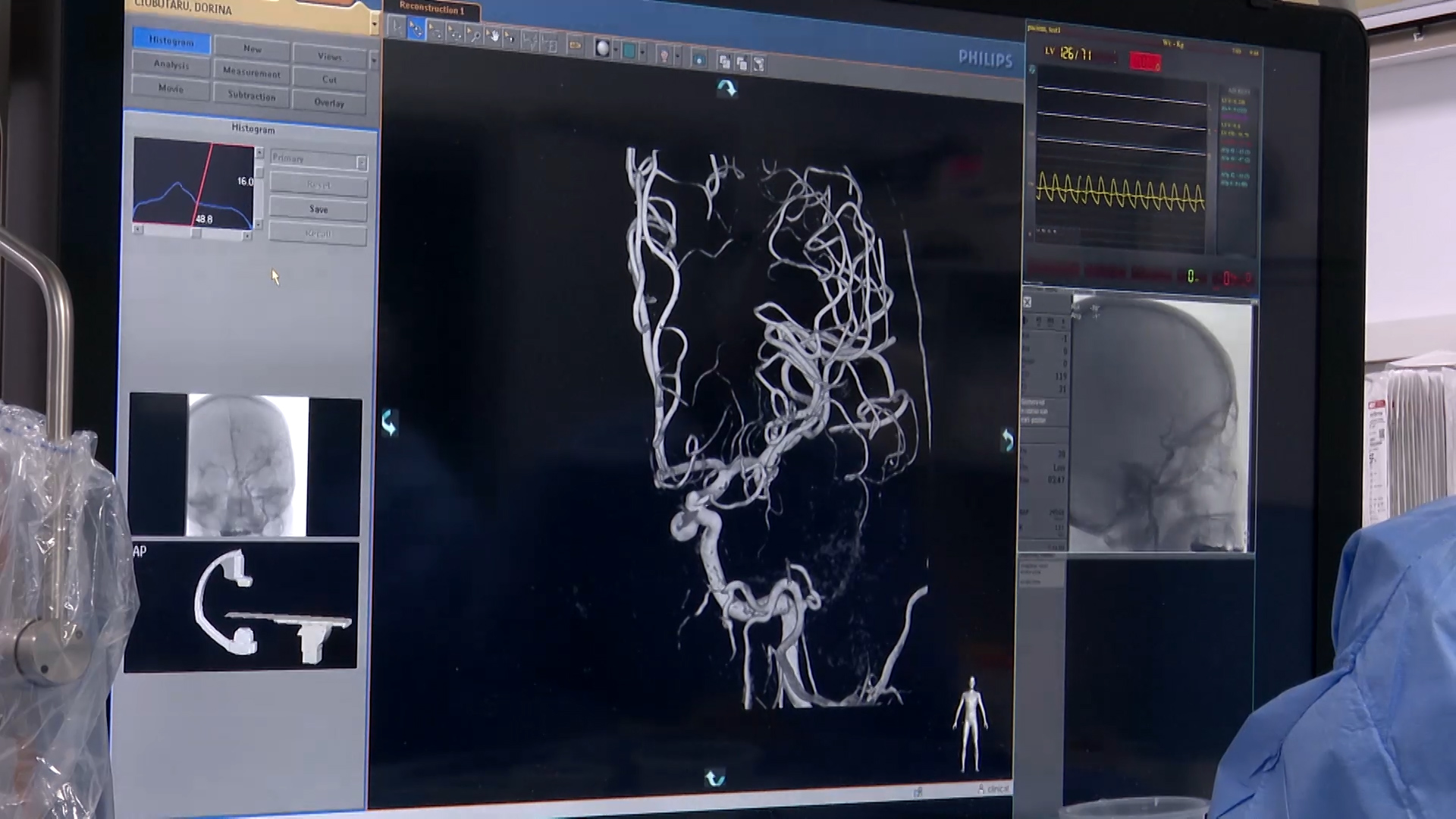The width and height of the screenshot is (1456, 819).
Task: Select the zoom magnifier pointer tool
Action: tap(474, 35)
